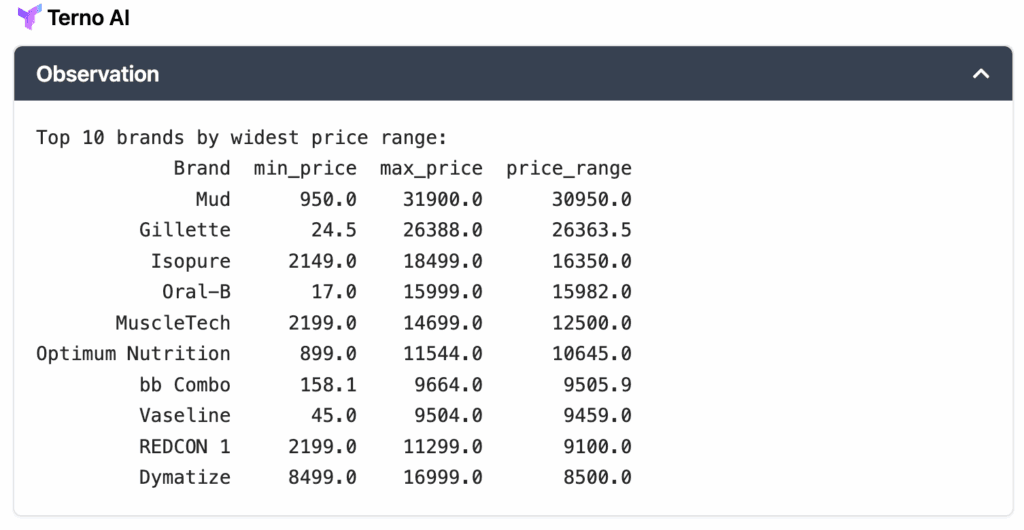This screenshot has width=1024, height=530.
Task: Click the Terno AI purple logo icon
Action: [30, 17]
